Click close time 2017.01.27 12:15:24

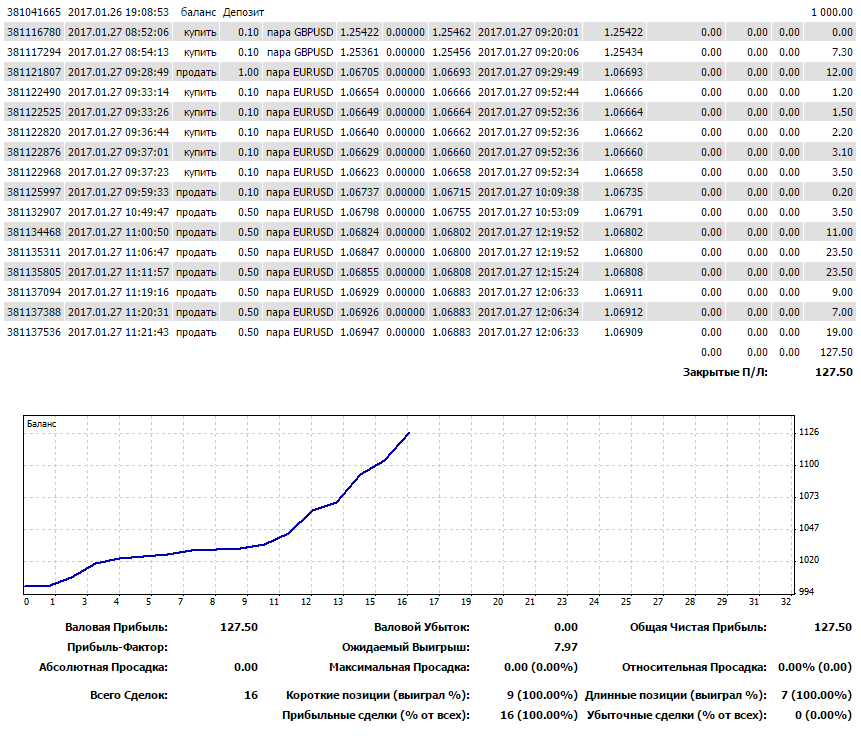click(x=528, y=272)
